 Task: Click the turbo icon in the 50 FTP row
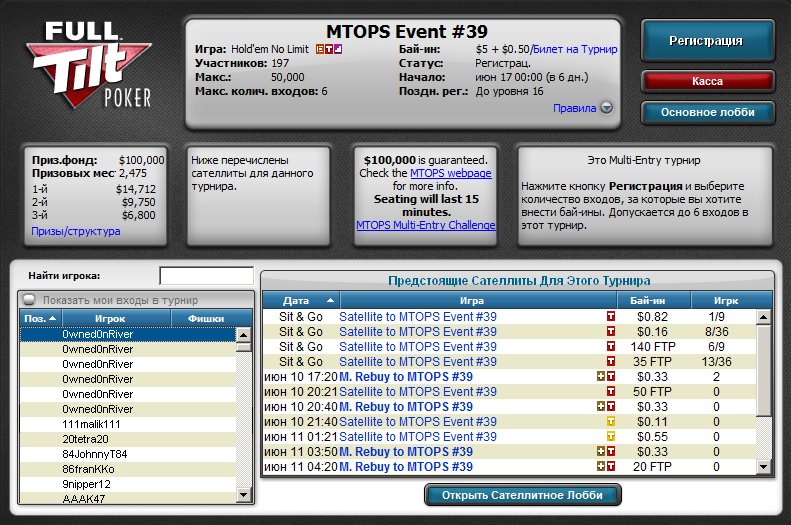(611, 391)
